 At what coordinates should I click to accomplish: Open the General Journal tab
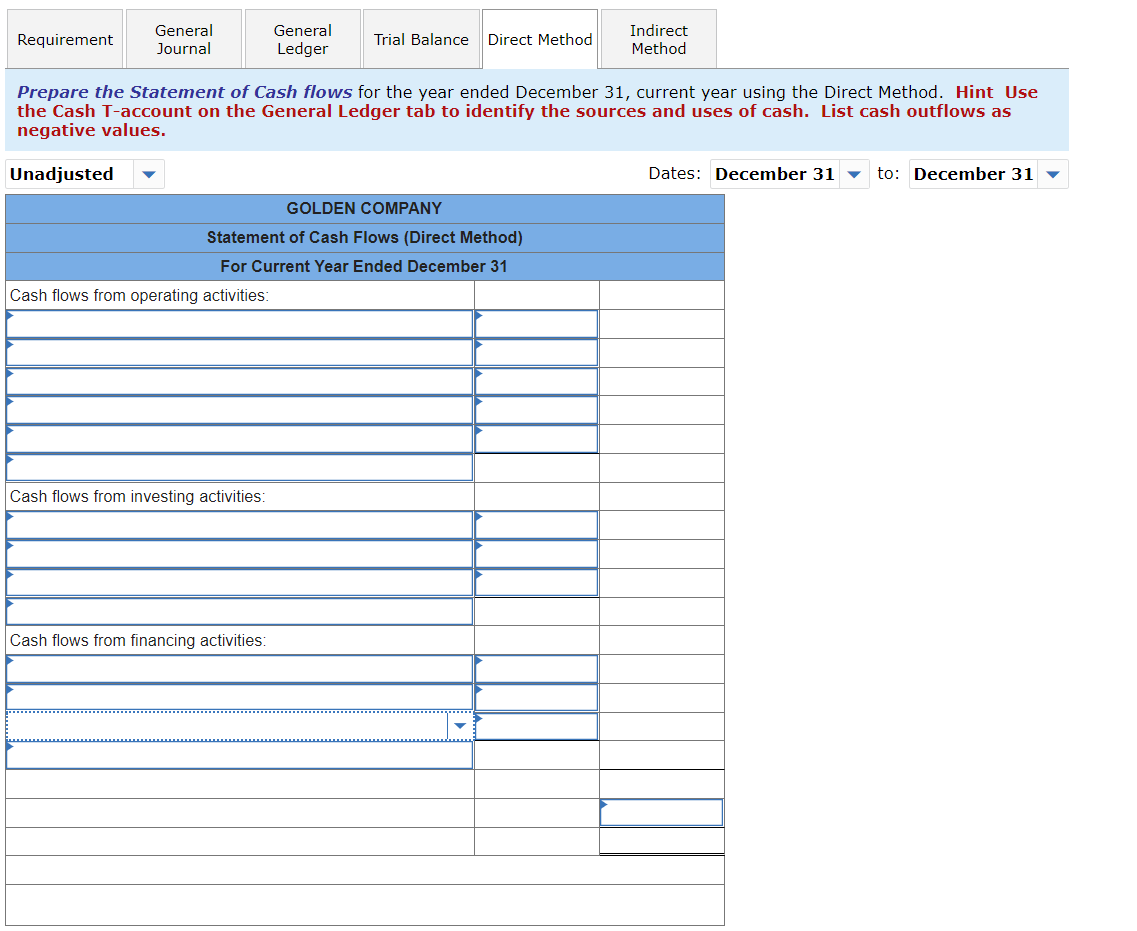pos(183,38)
